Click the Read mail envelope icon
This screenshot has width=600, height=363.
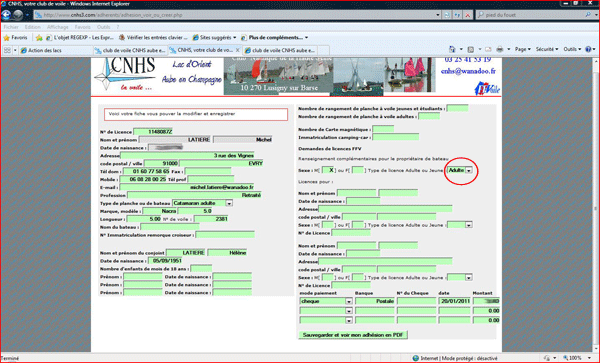(488, 49)
